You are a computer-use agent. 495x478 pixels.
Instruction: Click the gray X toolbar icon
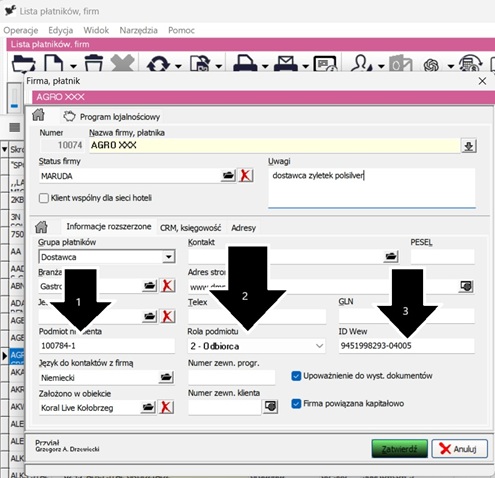123,63
